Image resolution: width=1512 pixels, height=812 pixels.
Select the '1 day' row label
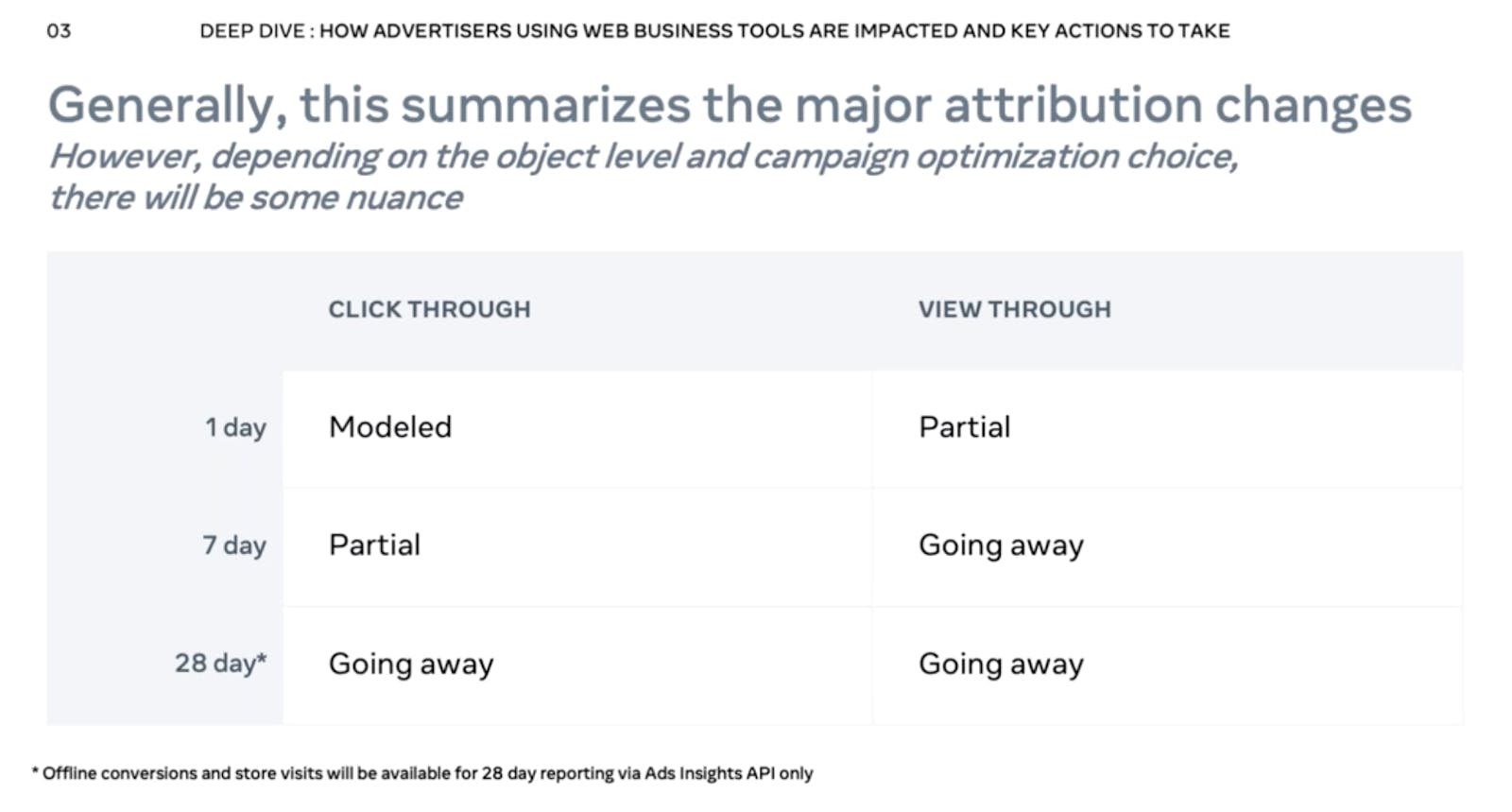235,428
